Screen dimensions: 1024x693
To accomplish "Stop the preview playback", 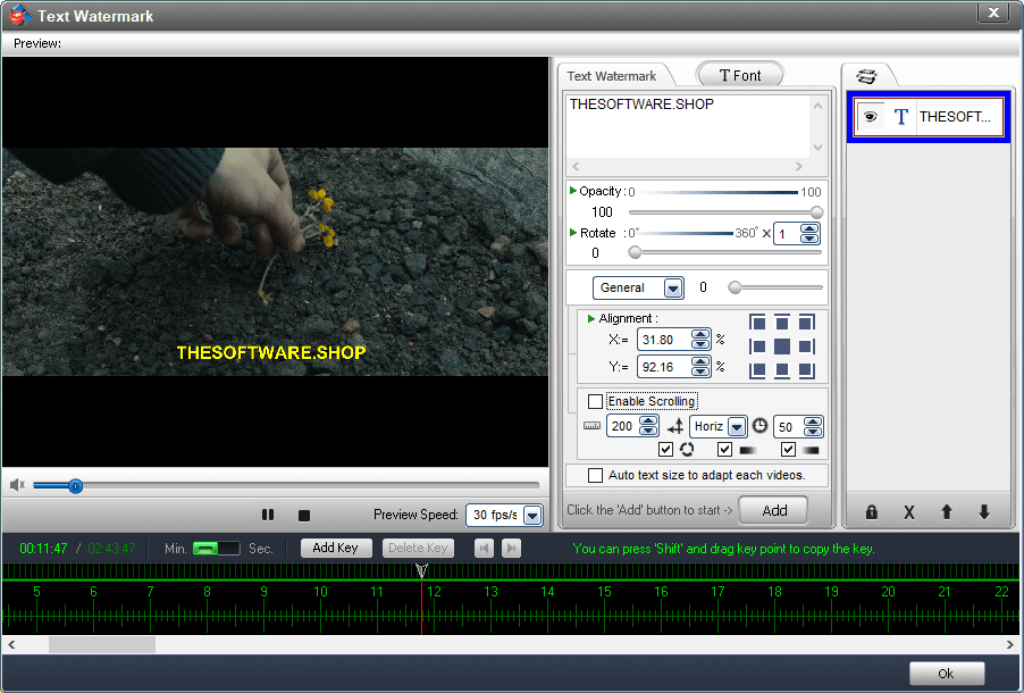I will click(304, 515).
